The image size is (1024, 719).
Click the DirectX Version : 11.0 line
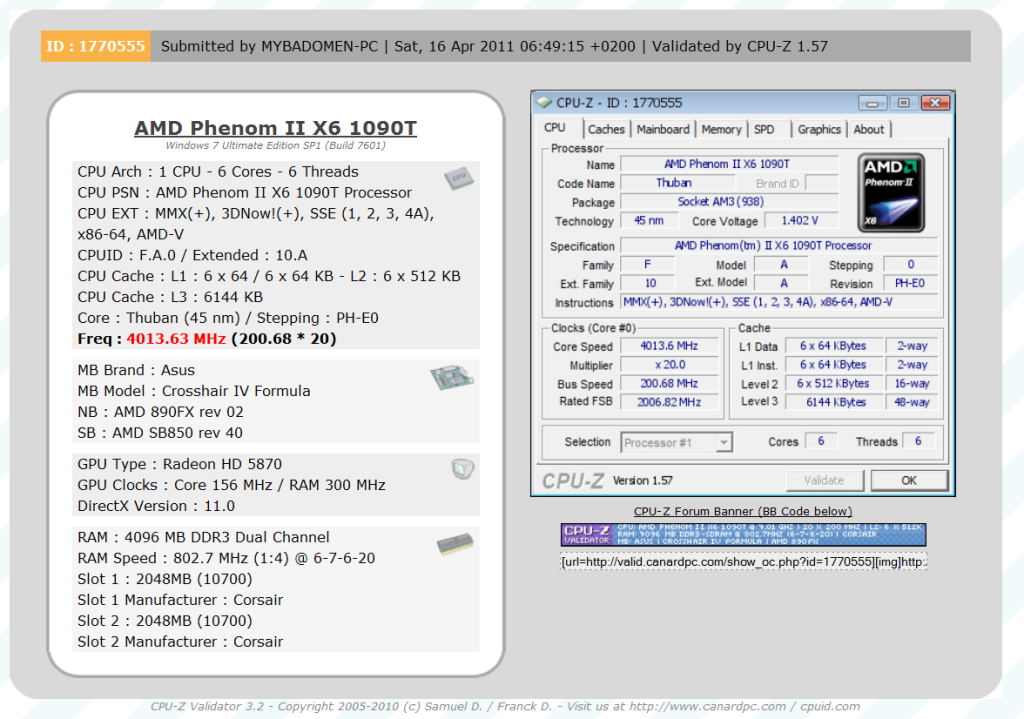click(x=156, y=506)
